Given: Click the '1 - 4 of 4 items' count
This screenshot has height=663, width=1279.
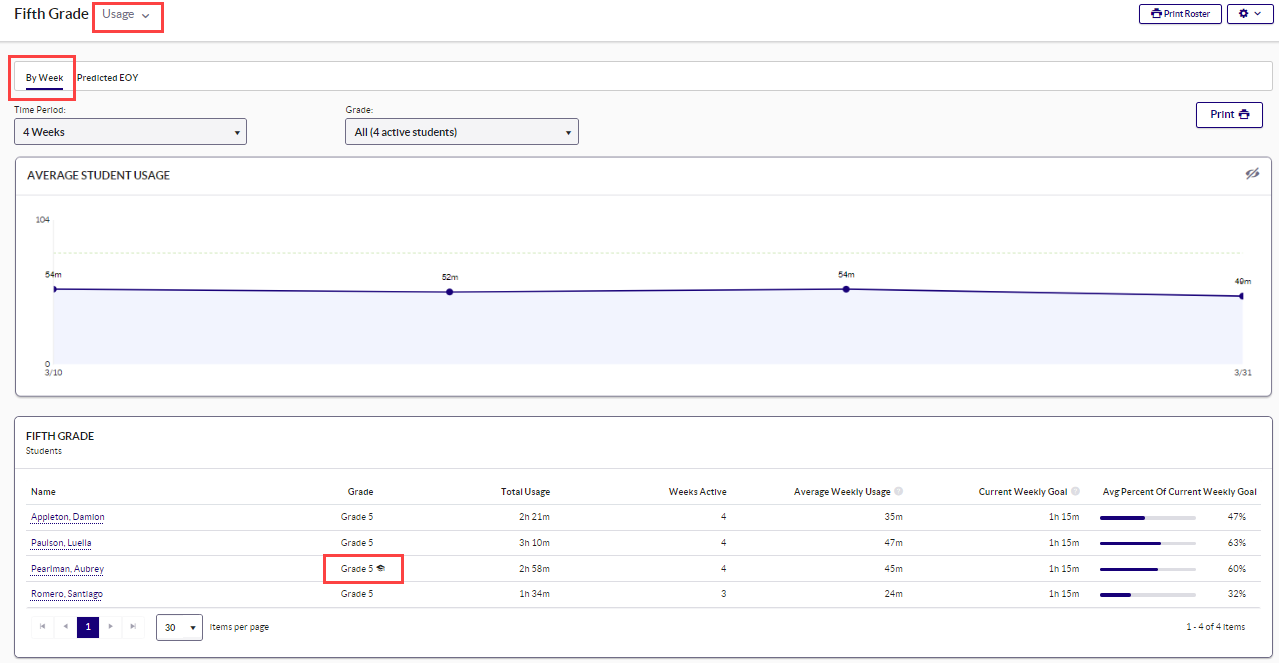Looking at the screenshot, I should tap(1216, 627).
